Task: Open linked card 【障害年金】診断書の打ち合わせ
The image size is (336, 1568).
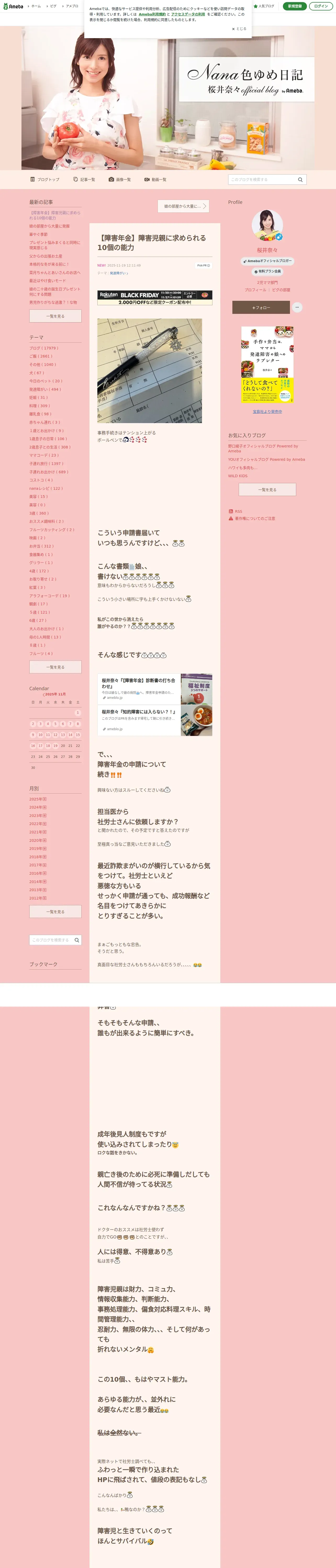Action: click(x=155, y=689)
